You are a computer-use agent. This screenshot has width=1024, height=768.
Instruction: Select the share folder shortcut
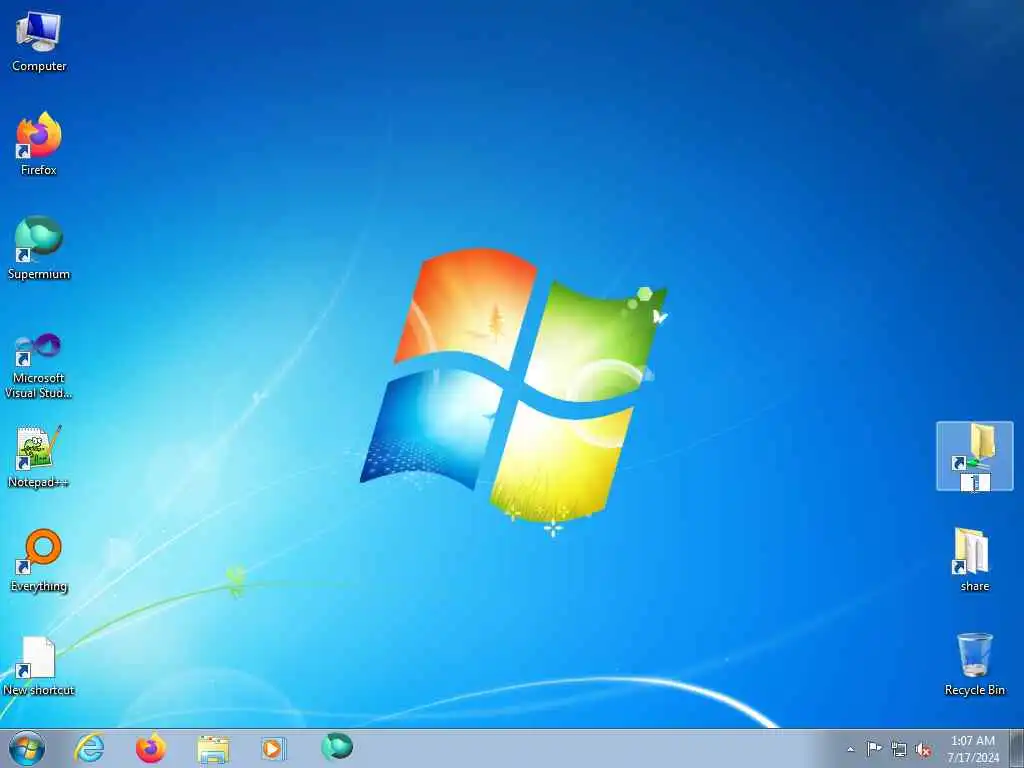(x=974, y=560)
